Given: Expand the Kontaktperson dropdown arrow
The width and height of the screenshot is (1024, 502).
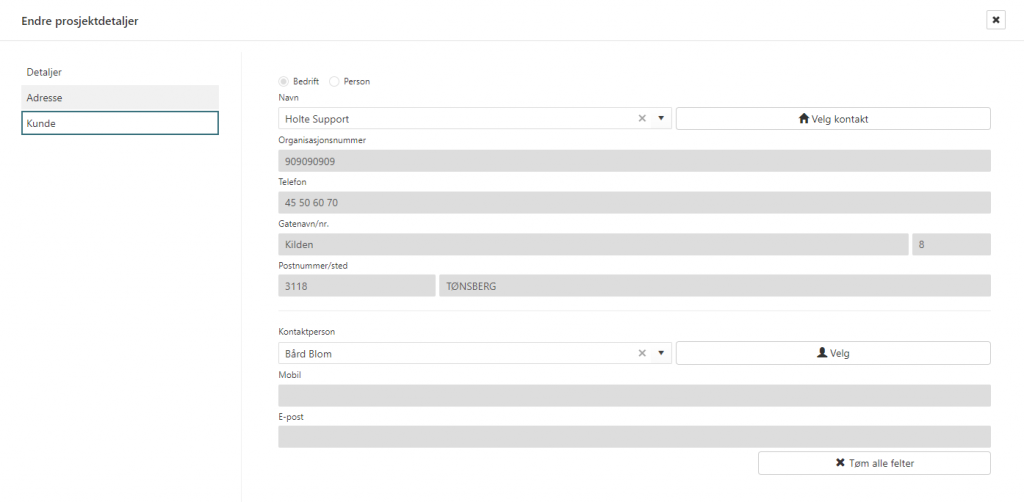Looking at the screenshot, I should click(661, 353).
